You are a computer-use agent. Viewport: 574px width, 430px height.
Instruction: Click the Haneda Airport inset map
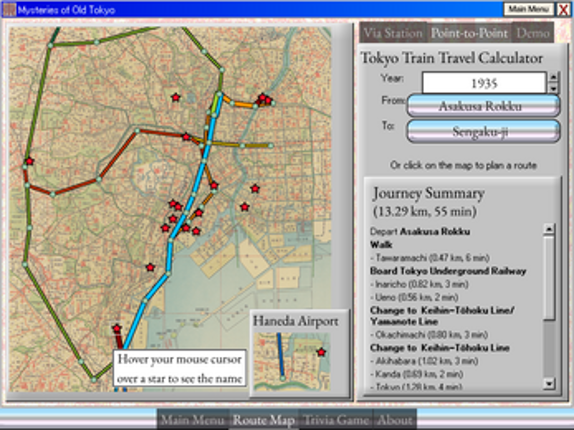coord(292,362)
